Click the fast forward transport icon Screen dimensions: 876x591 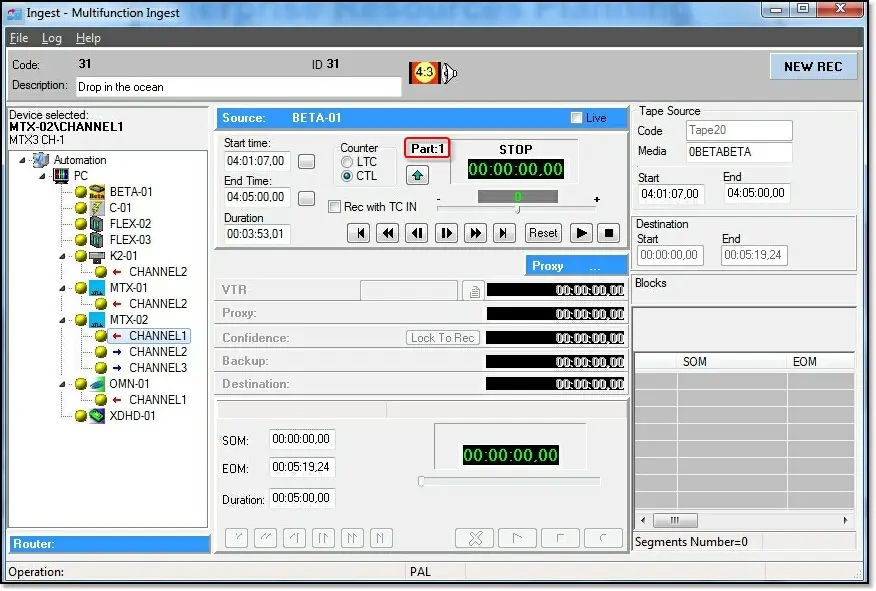(476, 233)
